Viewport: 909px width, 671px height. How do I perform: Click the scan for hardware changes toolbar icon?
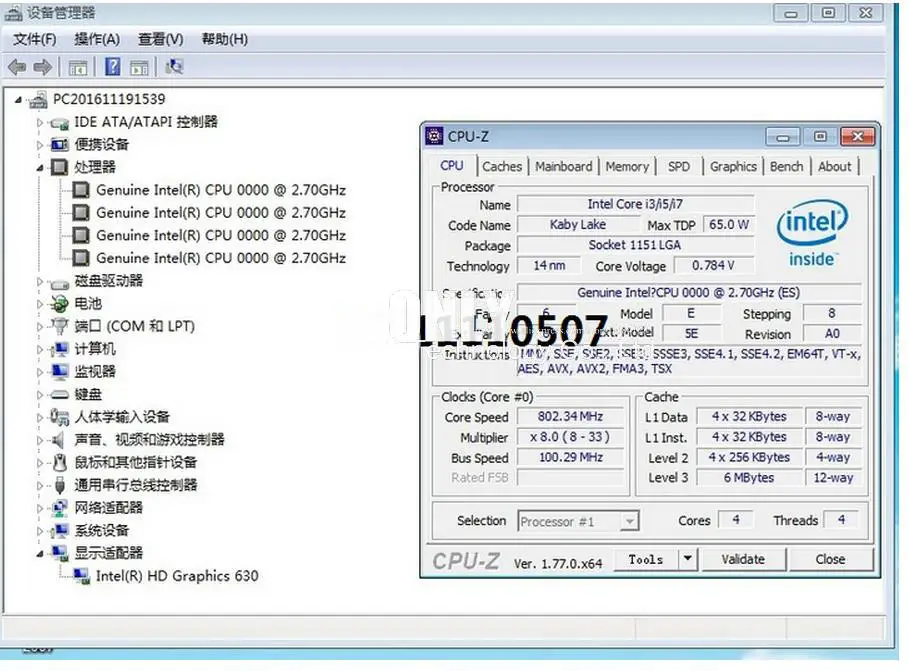[x=174, y=67]
